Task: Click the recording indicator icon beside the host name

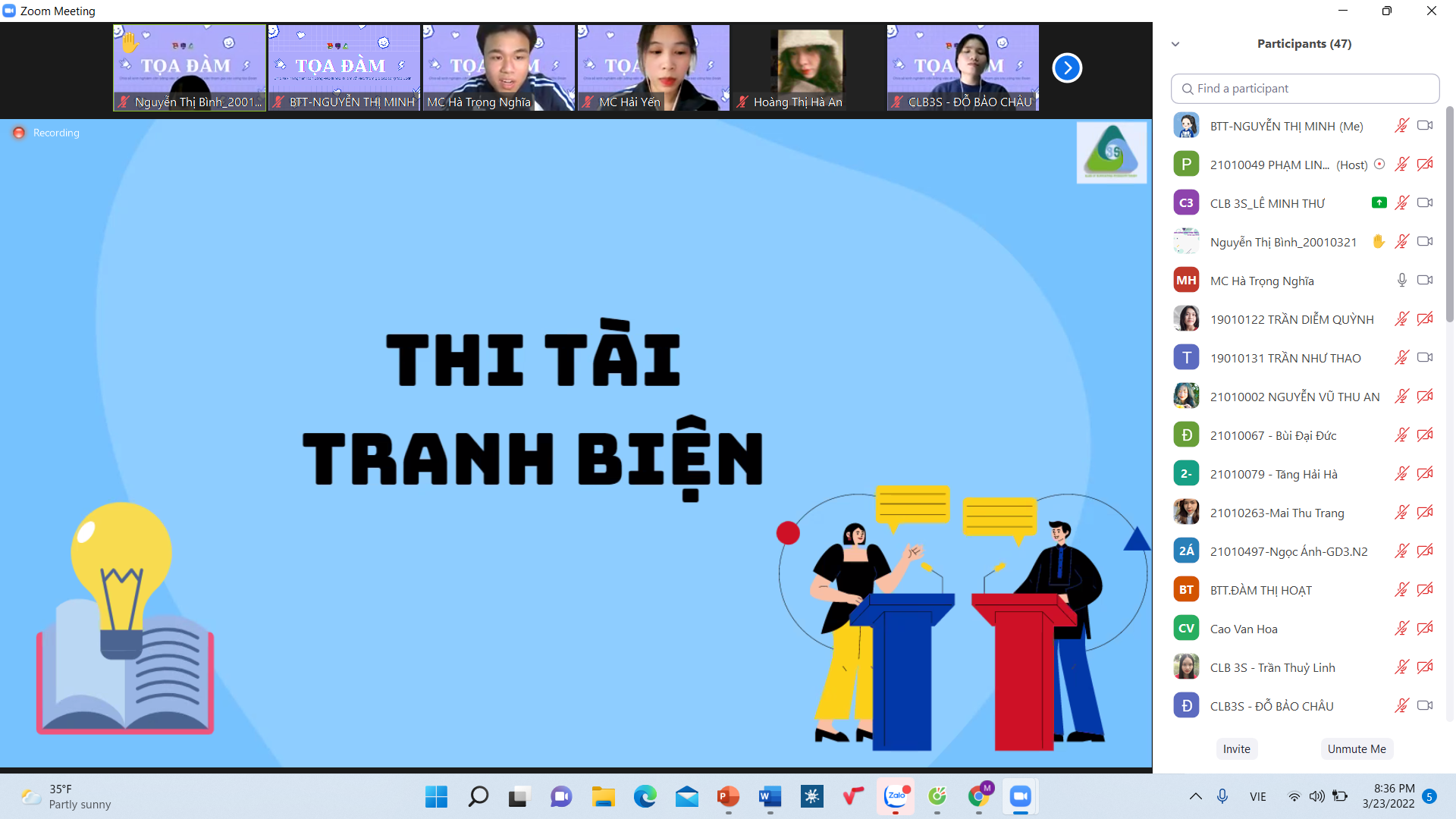Action: coord(1379,164)
